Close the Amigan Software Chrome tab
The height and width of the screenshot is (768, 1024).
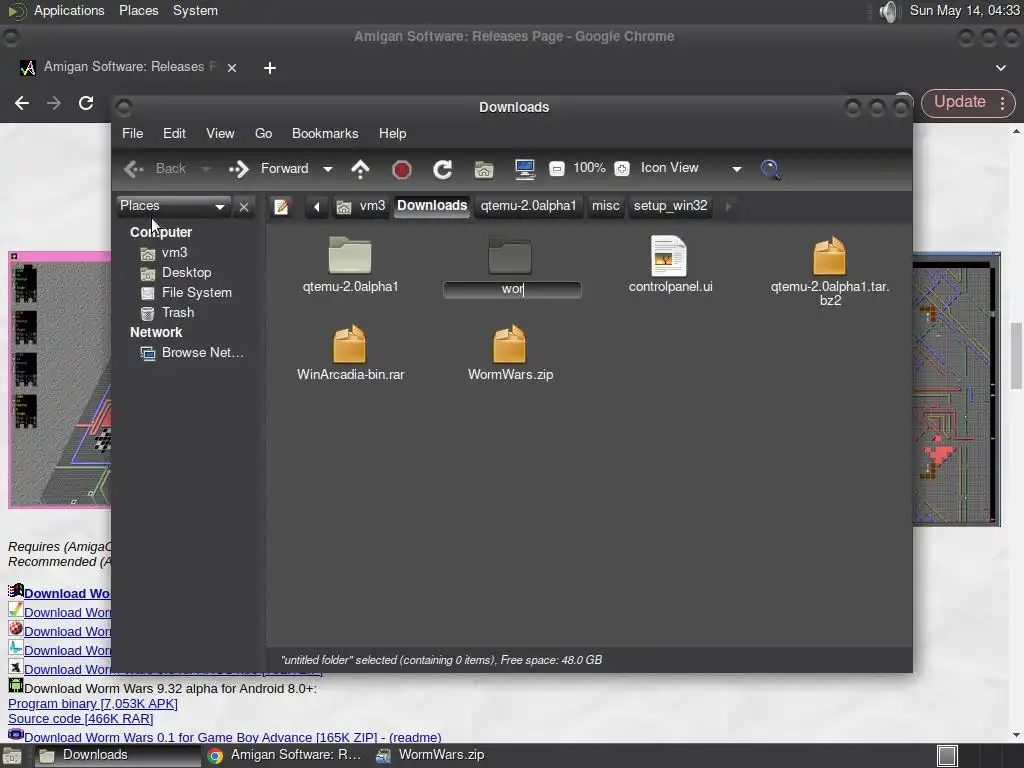click(x=232, y=67)
